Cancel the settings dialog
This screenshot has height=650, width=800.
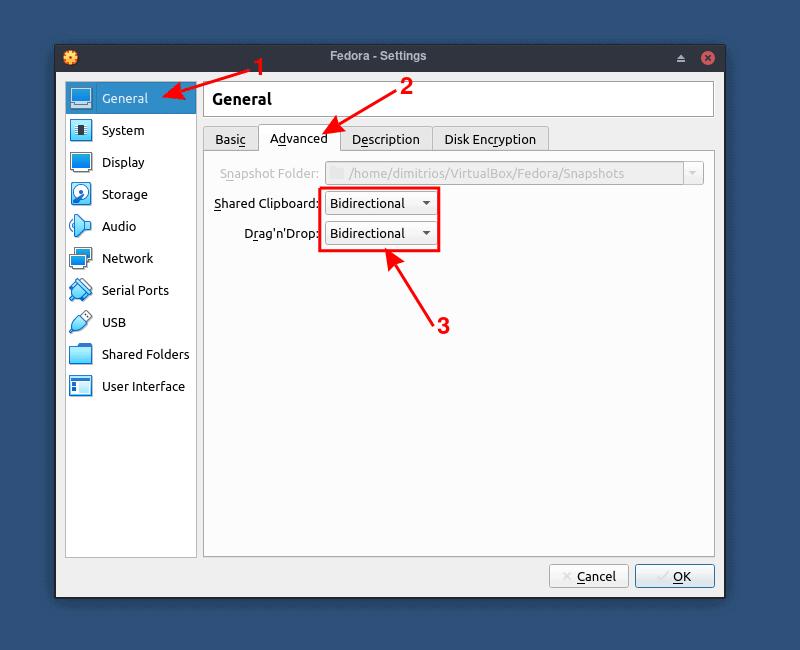589,576
